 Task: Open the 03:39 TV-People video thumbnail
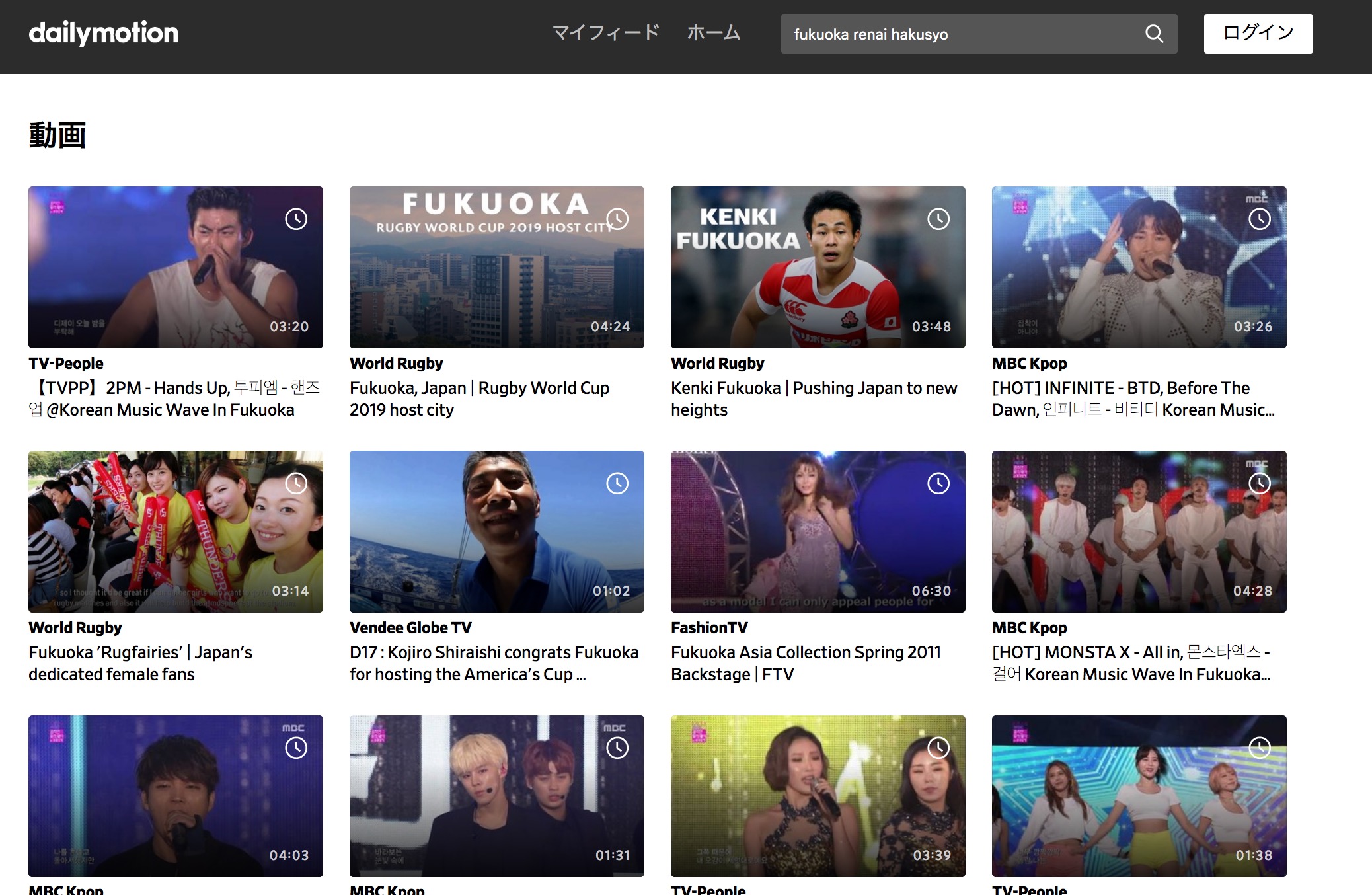818,796
